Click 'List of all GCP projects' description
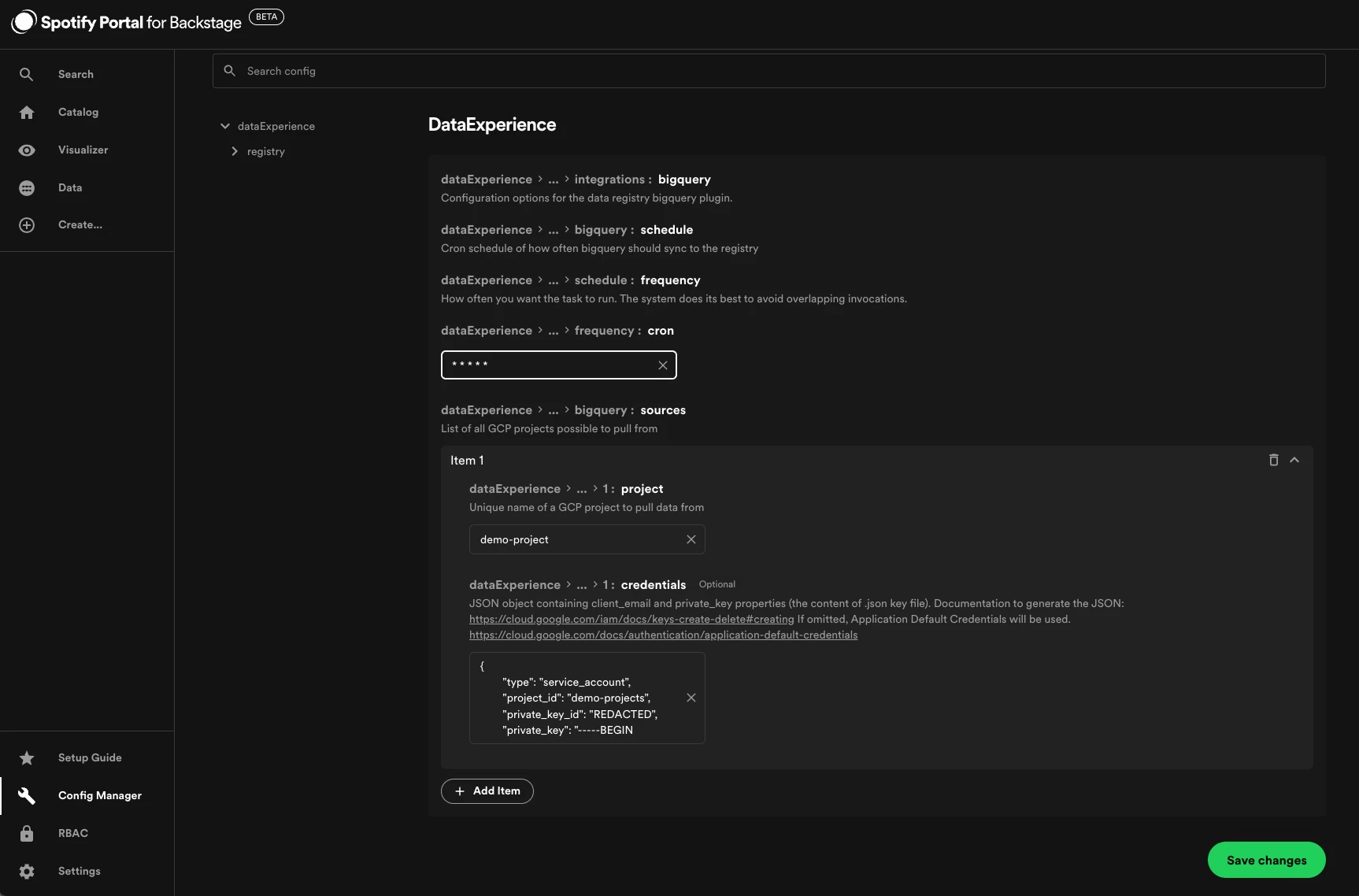The height and width of the screenshot is (896, 1359). 549,428
